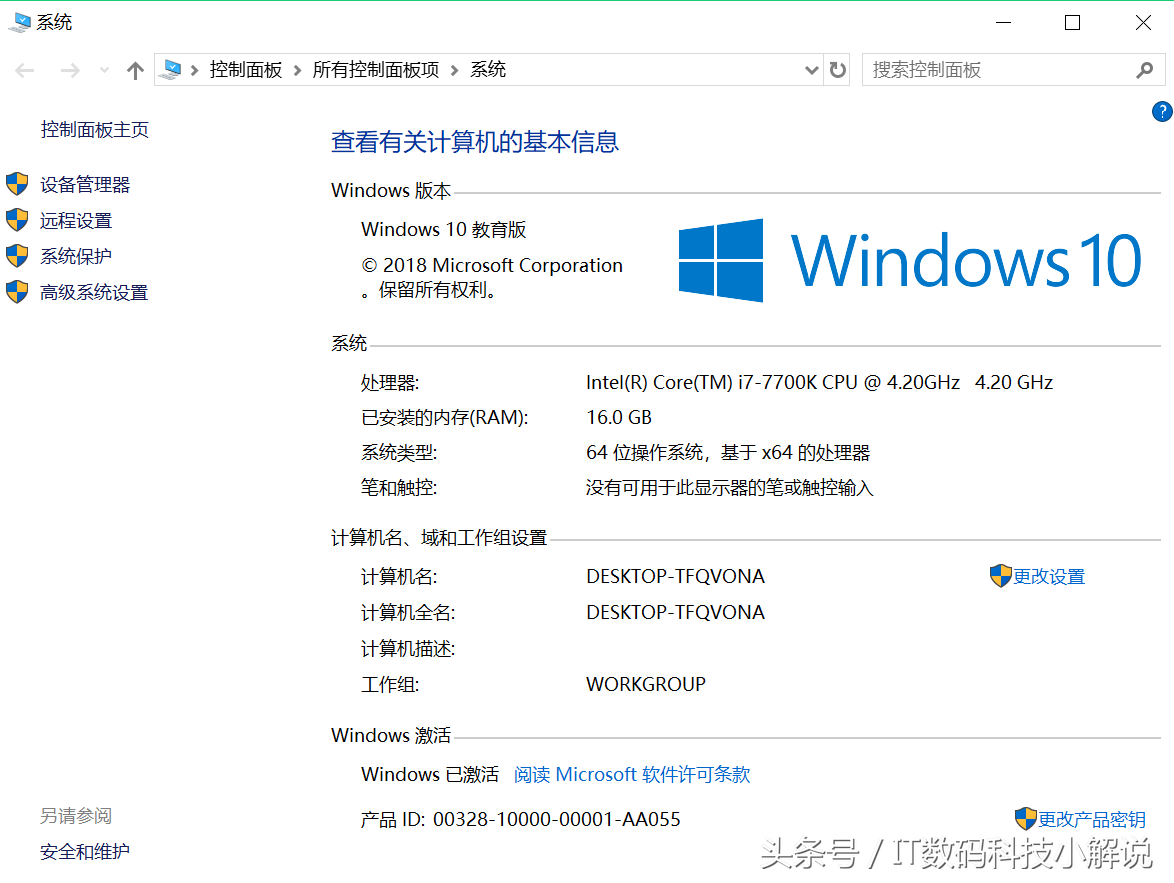The width and height of the screenshot is (1174, 883).
Task: Click the Windows 10 logo image
Action: 910,261
